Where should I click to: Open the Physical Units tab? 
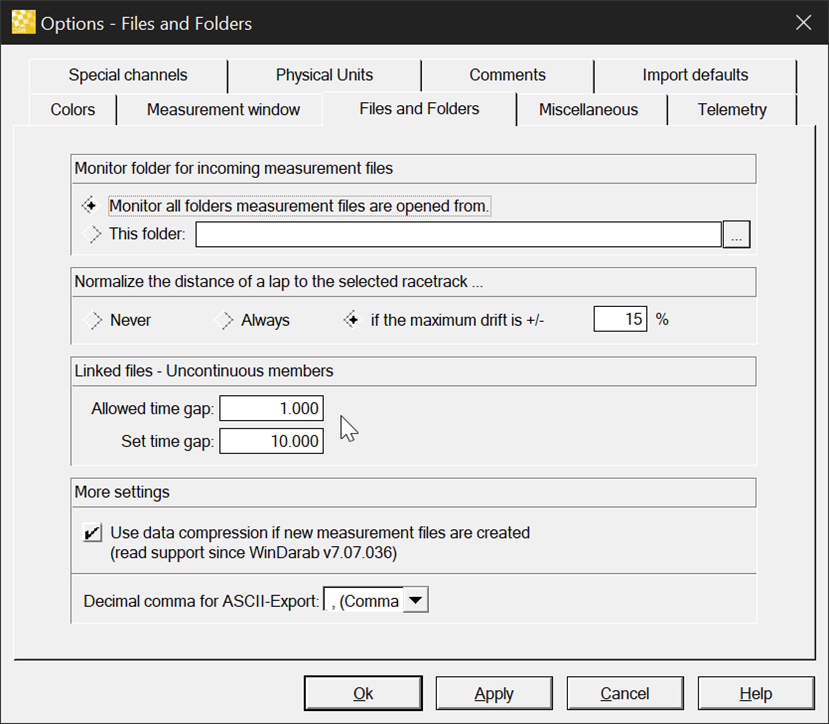[324, 75]
